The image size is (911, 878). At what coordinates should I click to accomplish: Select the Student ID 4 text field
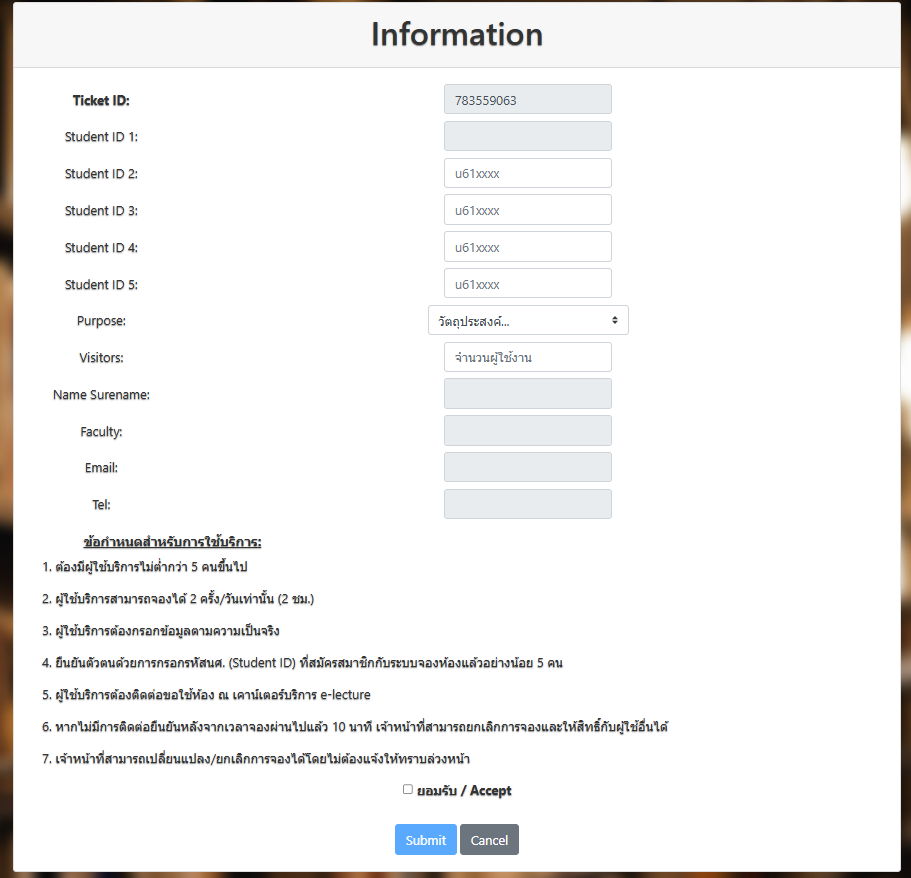pos(527,247)
